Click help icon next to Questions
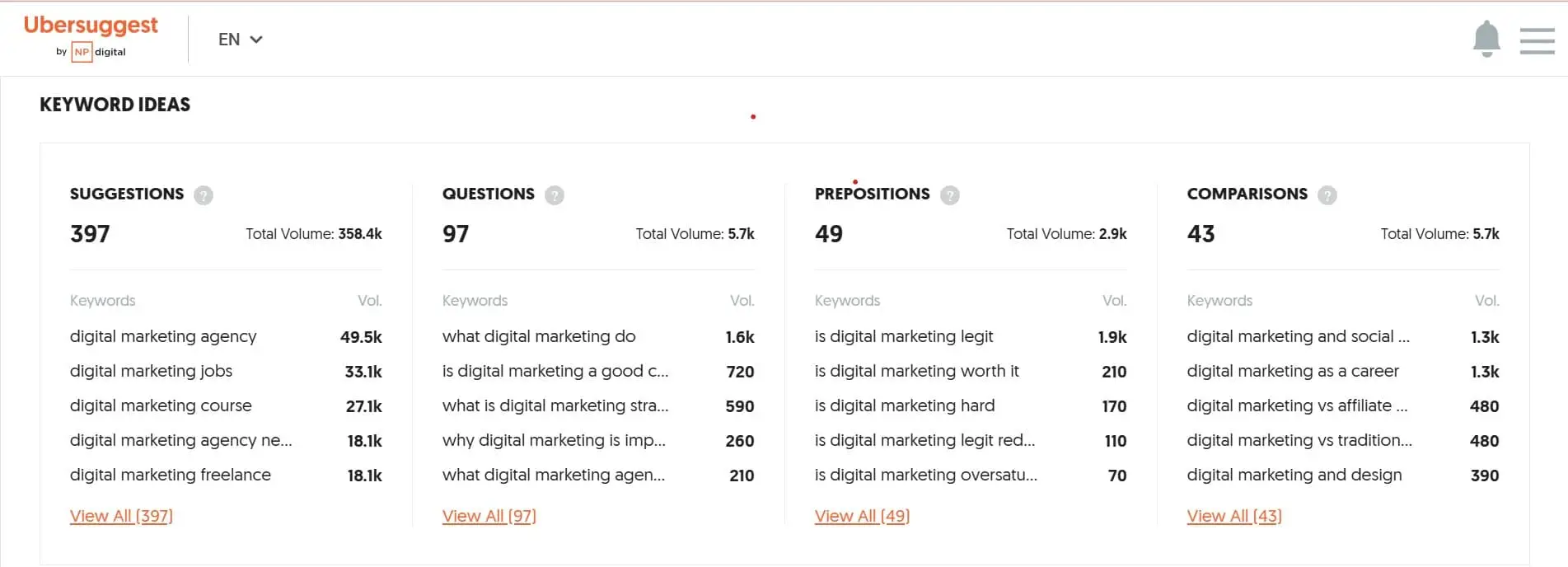 pyautogui.click(x=555, y=195)
